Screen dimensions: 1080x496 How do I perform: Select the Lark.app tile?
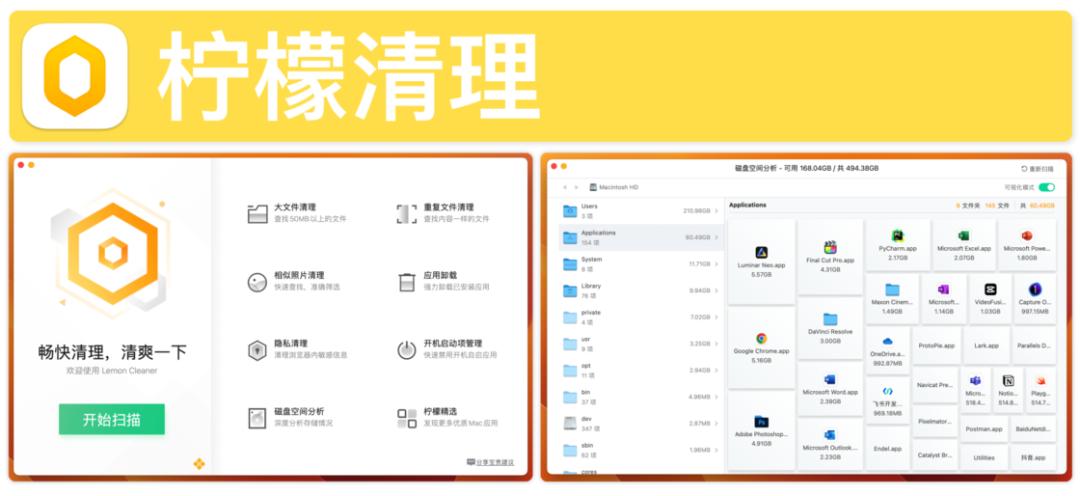986,346
